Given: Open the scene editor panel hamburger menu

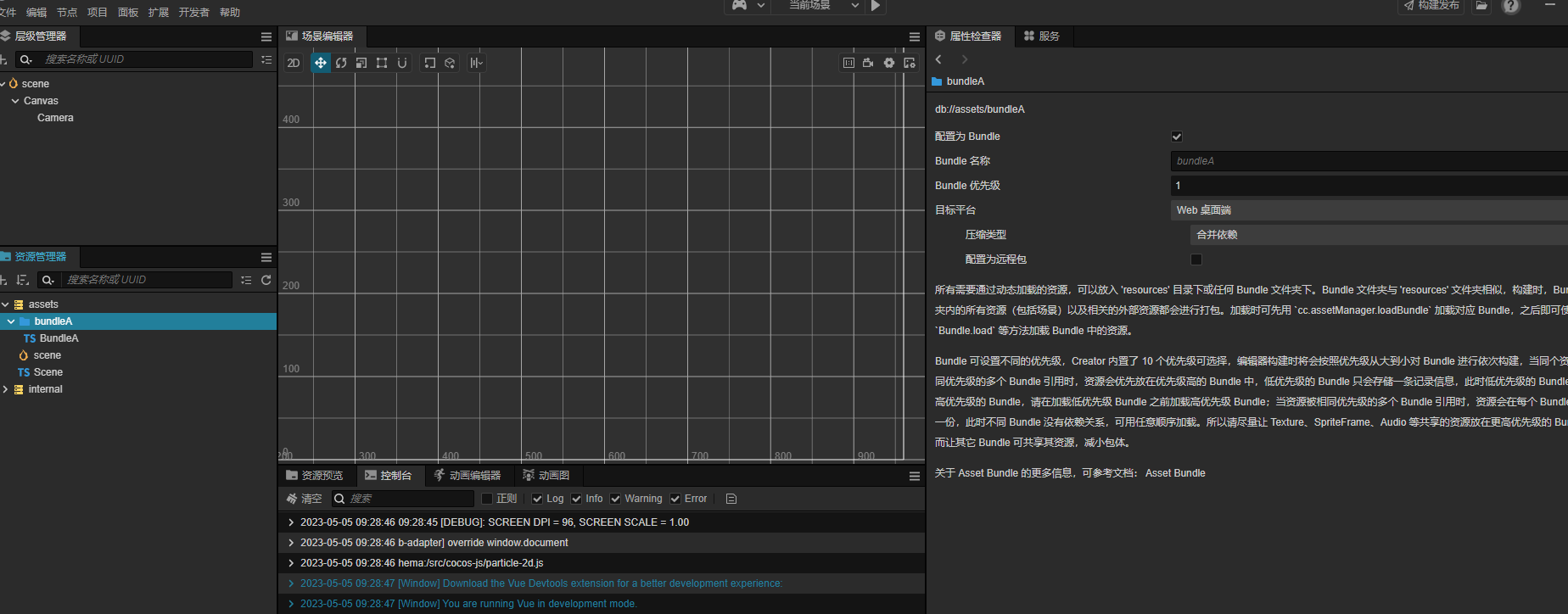Looking at the screenshot, I should coord(915,37).
